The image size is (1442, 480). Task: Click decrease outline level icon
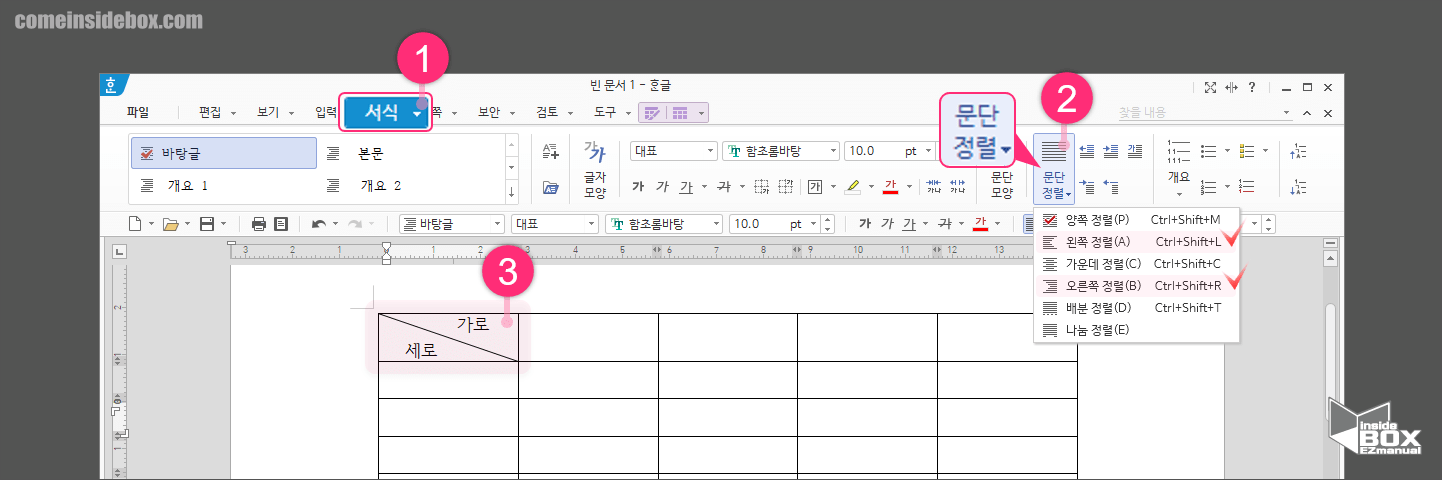[x=1298, y=187]
